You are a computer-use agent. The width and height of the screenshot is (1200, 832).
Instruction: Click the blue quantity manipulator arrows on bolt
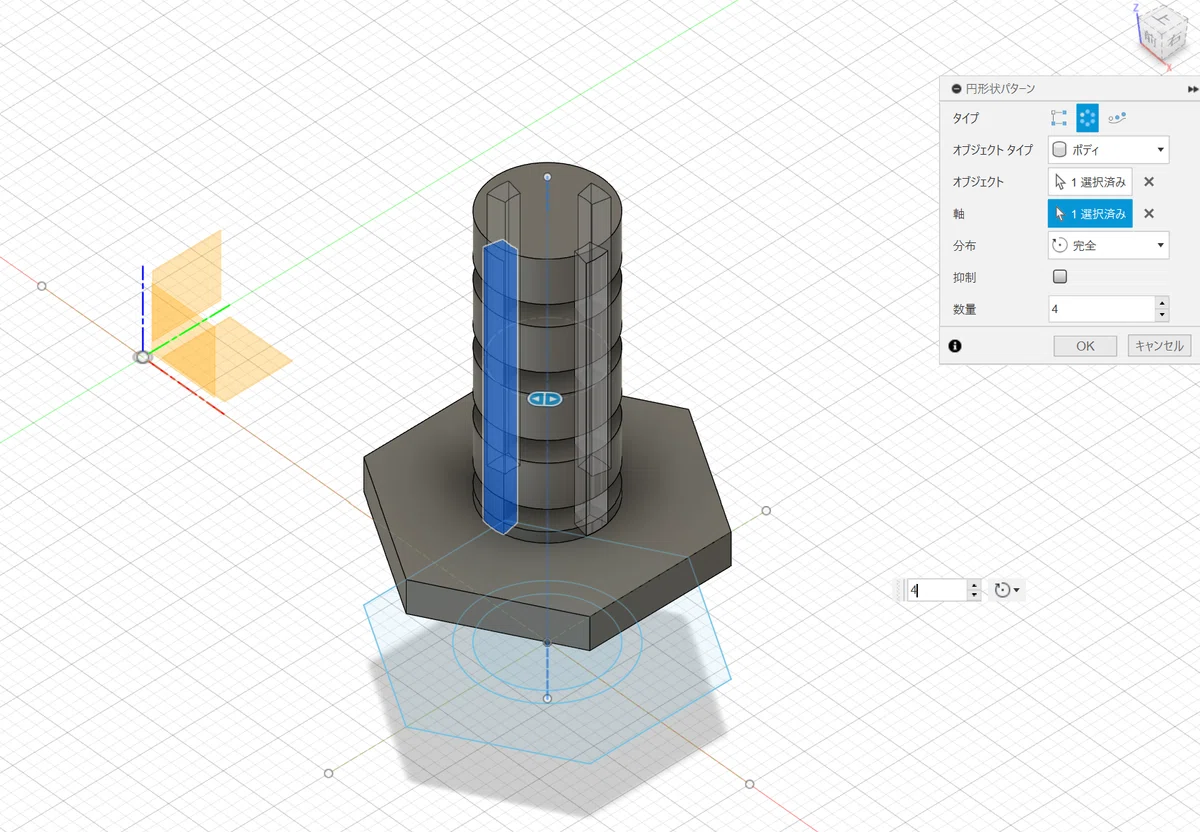545,399
